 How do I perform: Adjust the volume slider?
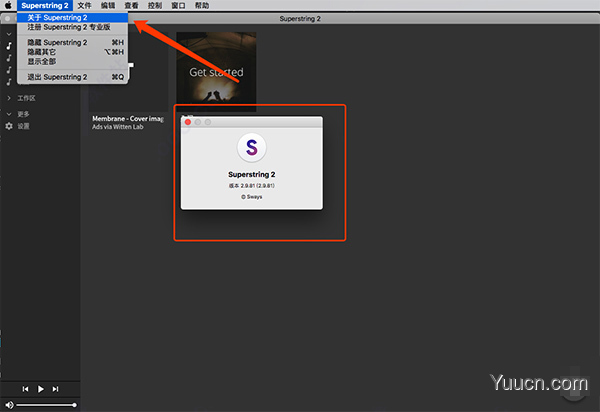click(x=47, y=405)
